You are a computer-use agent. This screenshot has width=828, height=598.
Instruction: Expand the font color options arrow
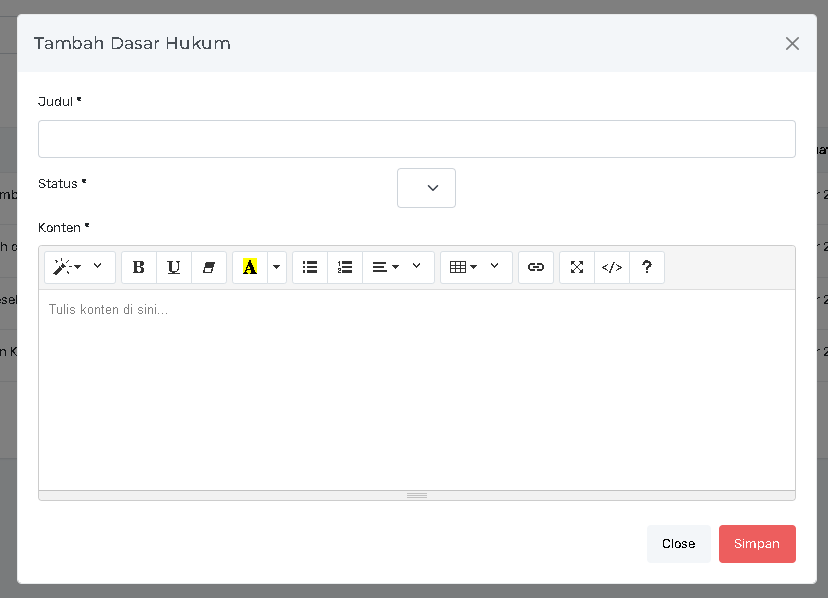click(276, 268)
